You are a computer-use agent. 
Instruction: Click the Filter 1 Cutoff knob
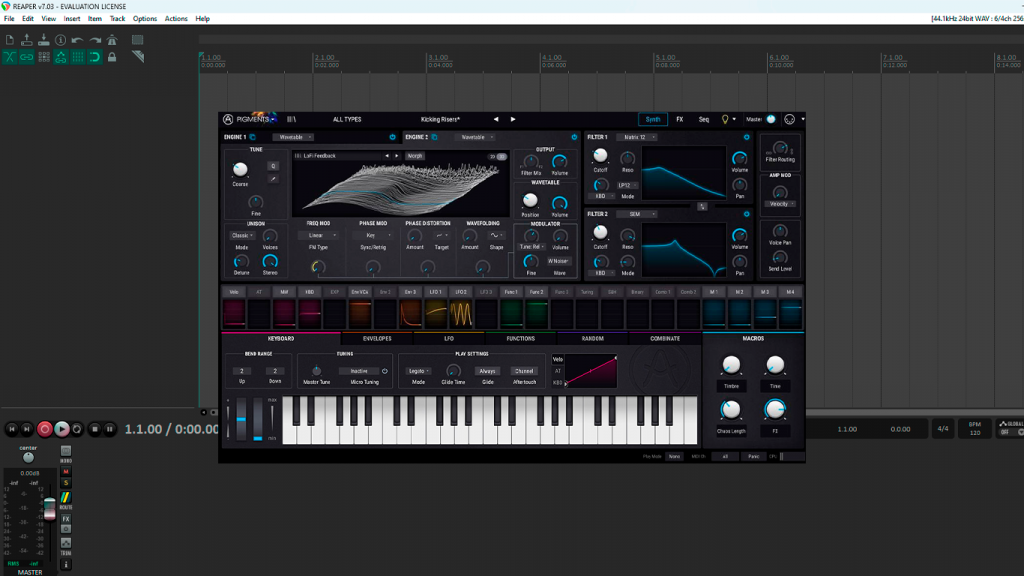600,156
